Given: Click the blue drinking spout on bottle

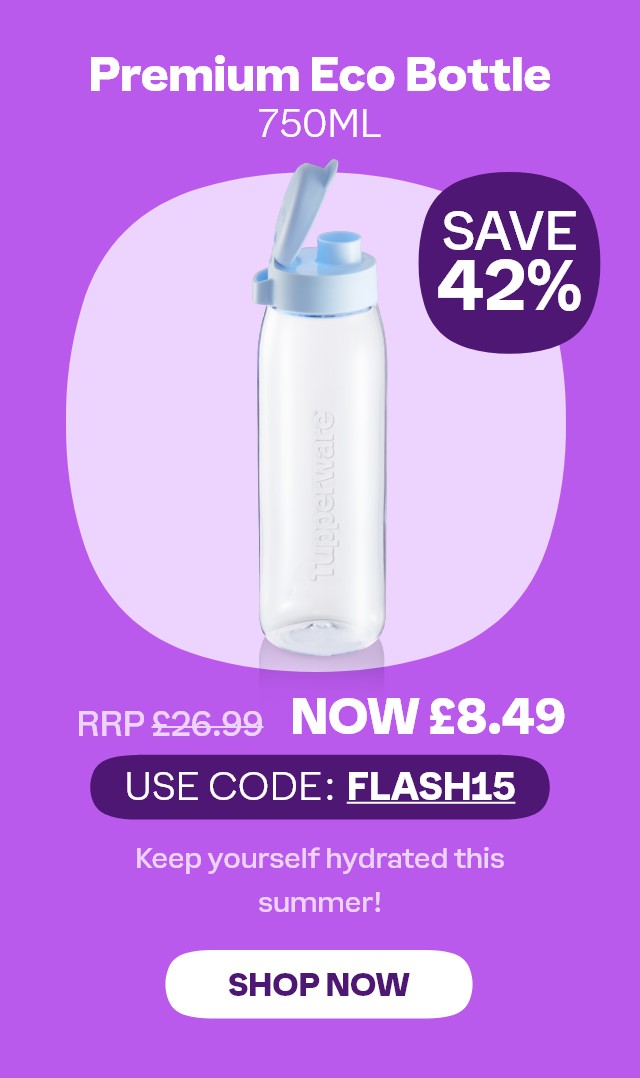Looking at the screenshot, I should pyautogui.click(x=341, y=247).
